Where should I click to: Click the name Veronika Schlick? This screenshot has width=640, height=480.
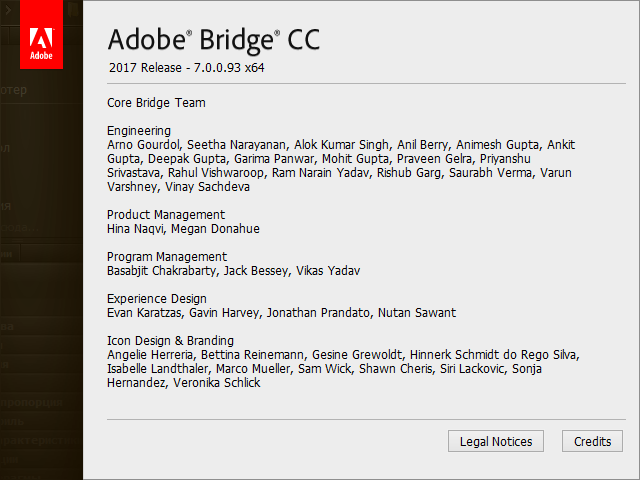pos(216,382)
